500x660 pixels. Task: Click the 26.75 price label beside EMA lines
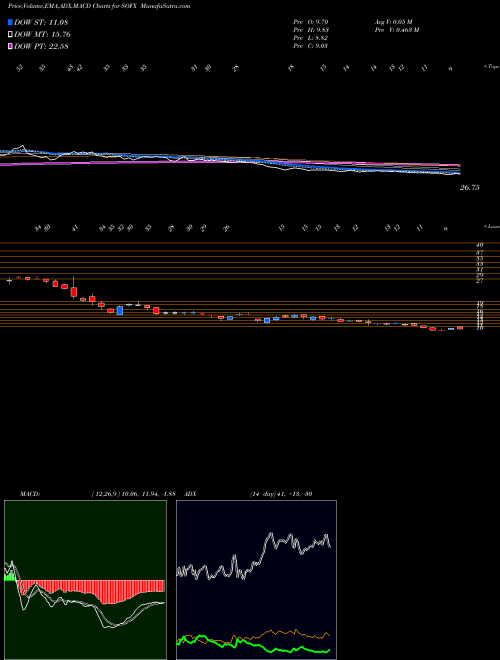coord(469,188)
